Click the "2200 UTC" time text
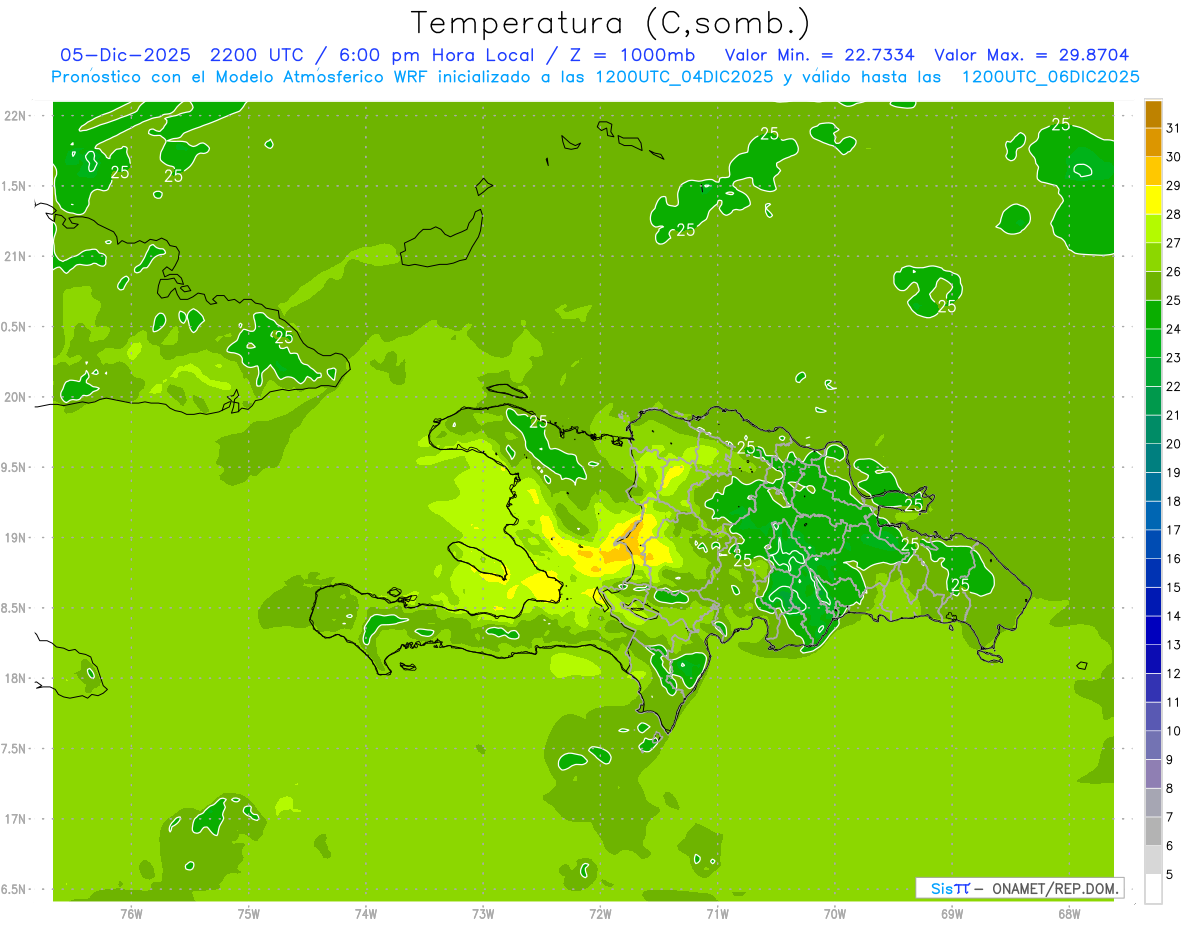Viewport: 1200px width, 927px height. click(x=256, y=54)
